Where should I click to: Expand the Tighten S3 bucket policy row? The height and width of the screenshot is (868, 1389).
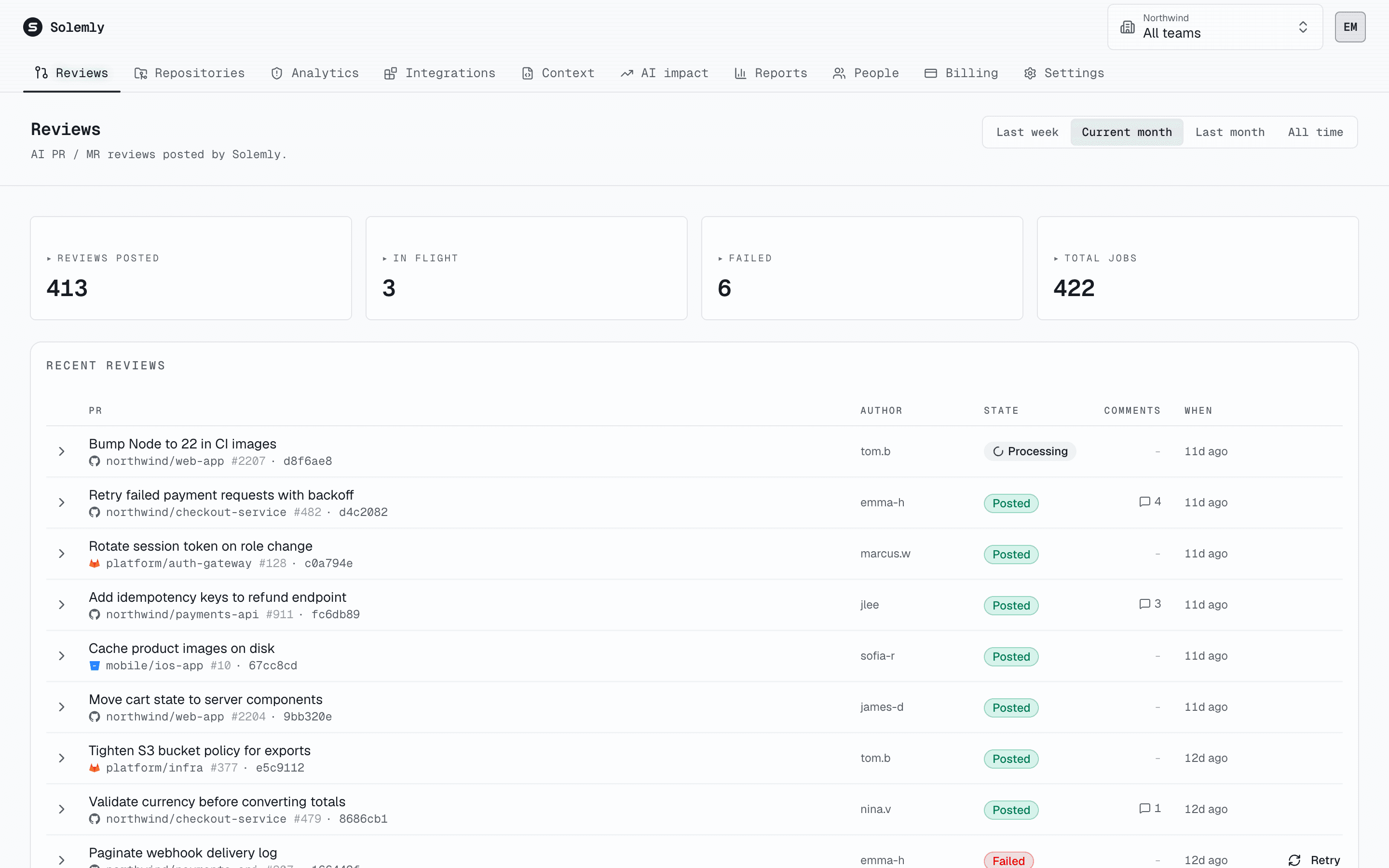(x=61, y=758)
